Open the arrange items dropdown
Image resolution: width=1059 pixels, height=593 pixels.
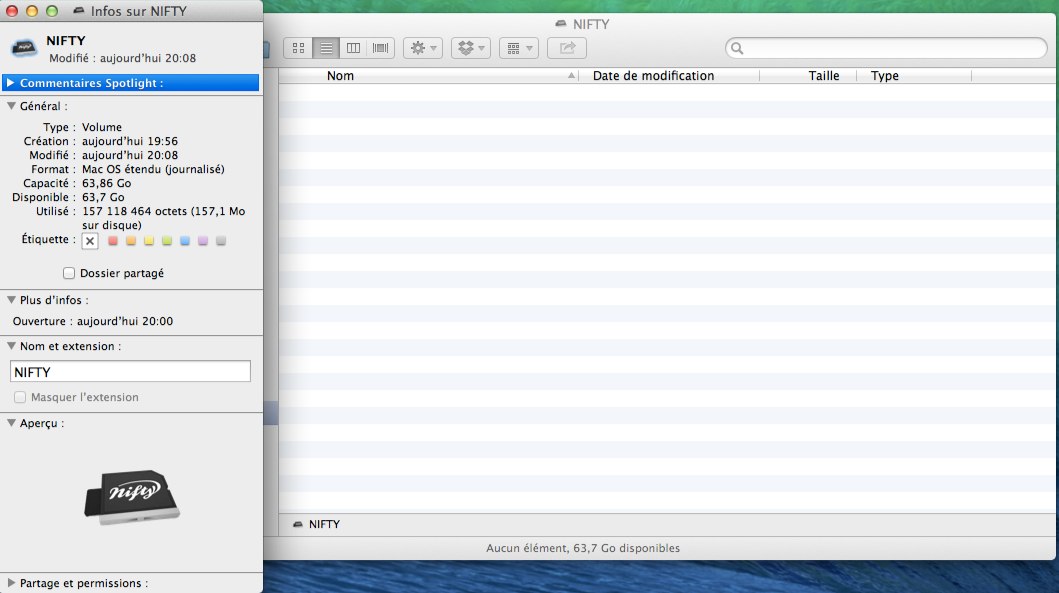[x=519, y=48]
